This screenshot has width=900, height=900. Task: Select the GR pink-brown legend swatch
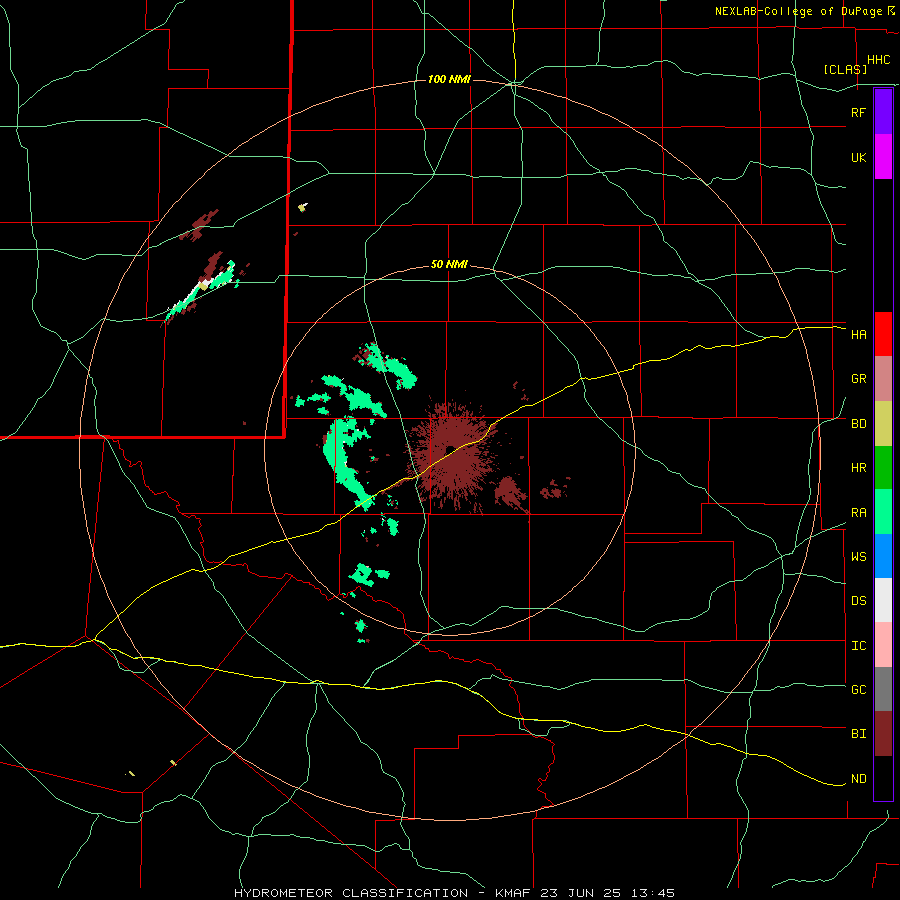[883, 379]
